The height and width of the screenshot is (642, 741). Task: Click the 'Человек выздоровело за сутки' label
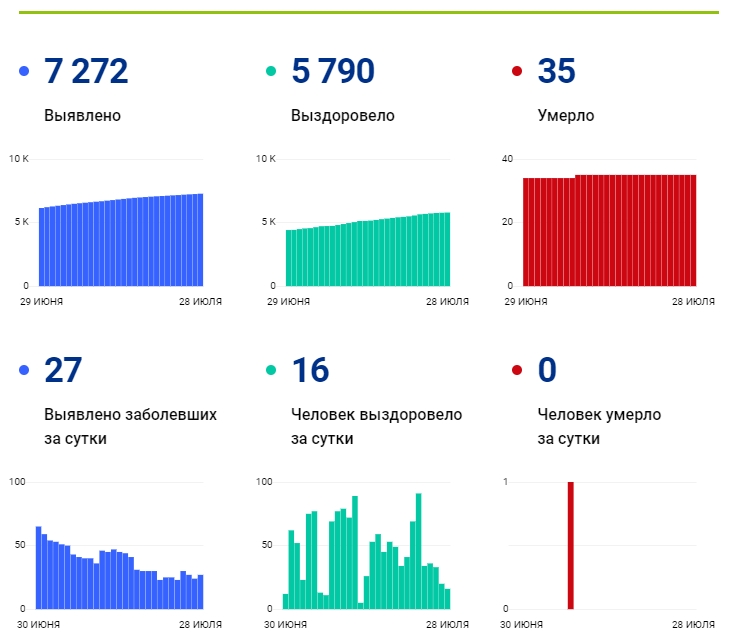377,427
